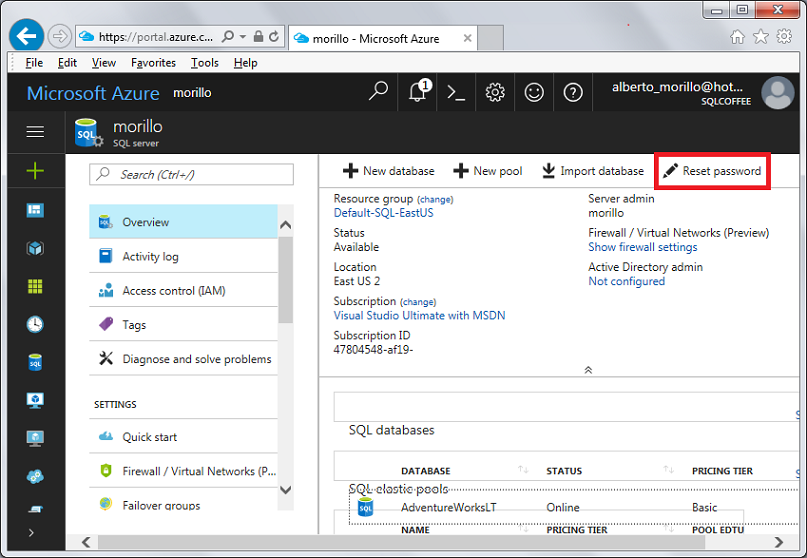Click Show firewall settings link
Screen dimensions: 807x558
pyautogui.click(x=643, y=247)
